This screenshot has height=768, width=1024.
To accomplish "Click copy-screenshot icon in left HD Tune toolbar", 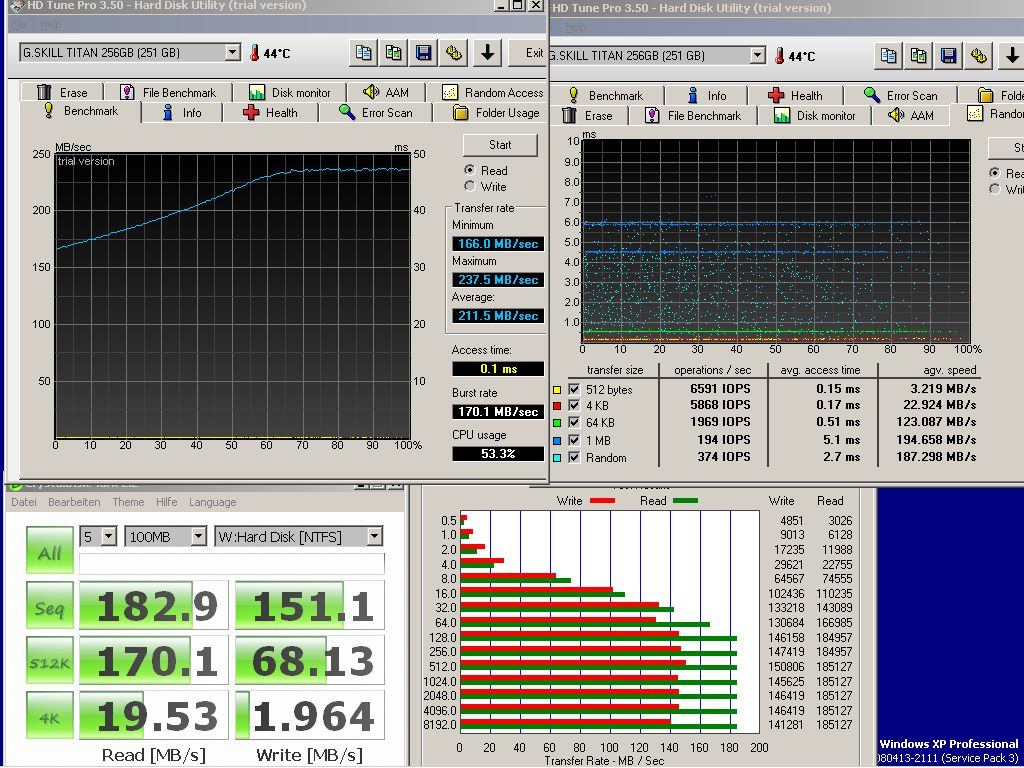I will tap(394, 52).
